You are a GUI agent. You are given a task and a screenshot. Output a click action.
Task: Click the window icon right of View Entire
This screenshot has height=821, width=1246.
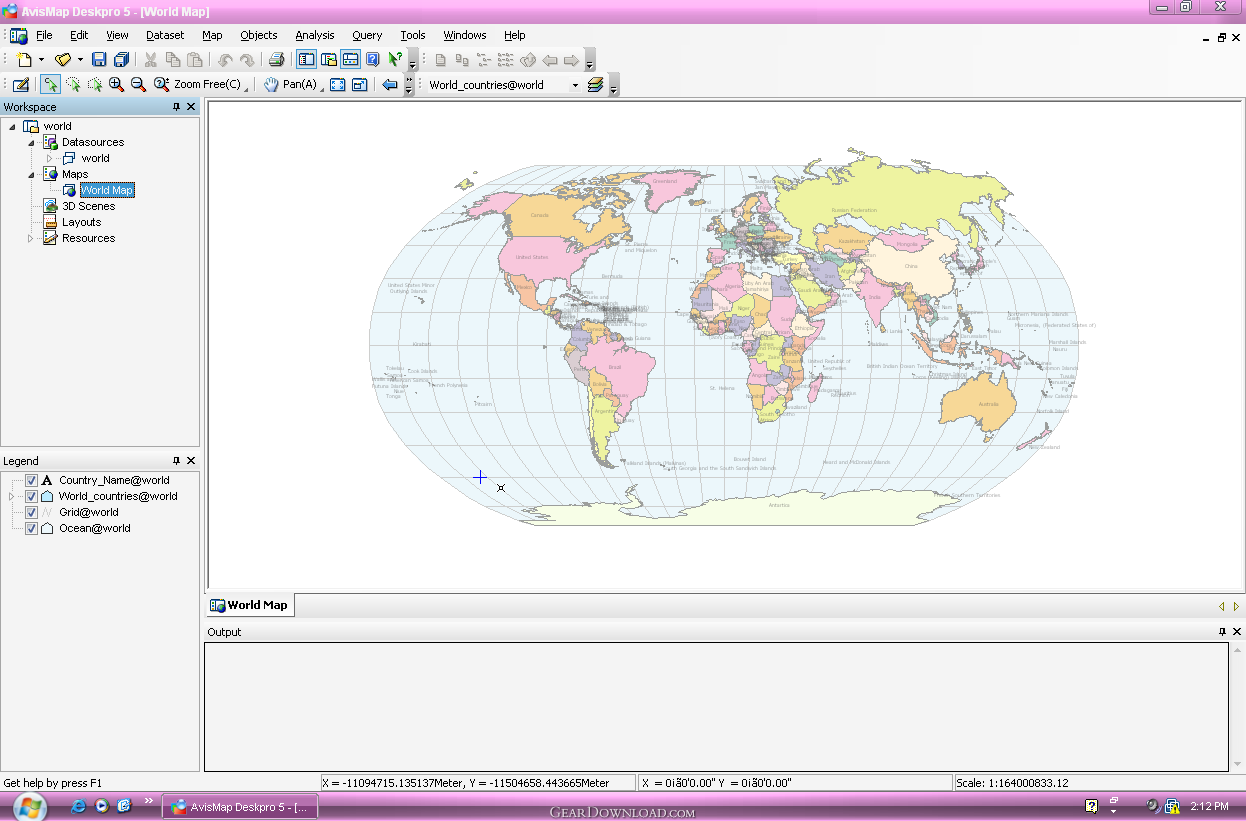point(360,85)
